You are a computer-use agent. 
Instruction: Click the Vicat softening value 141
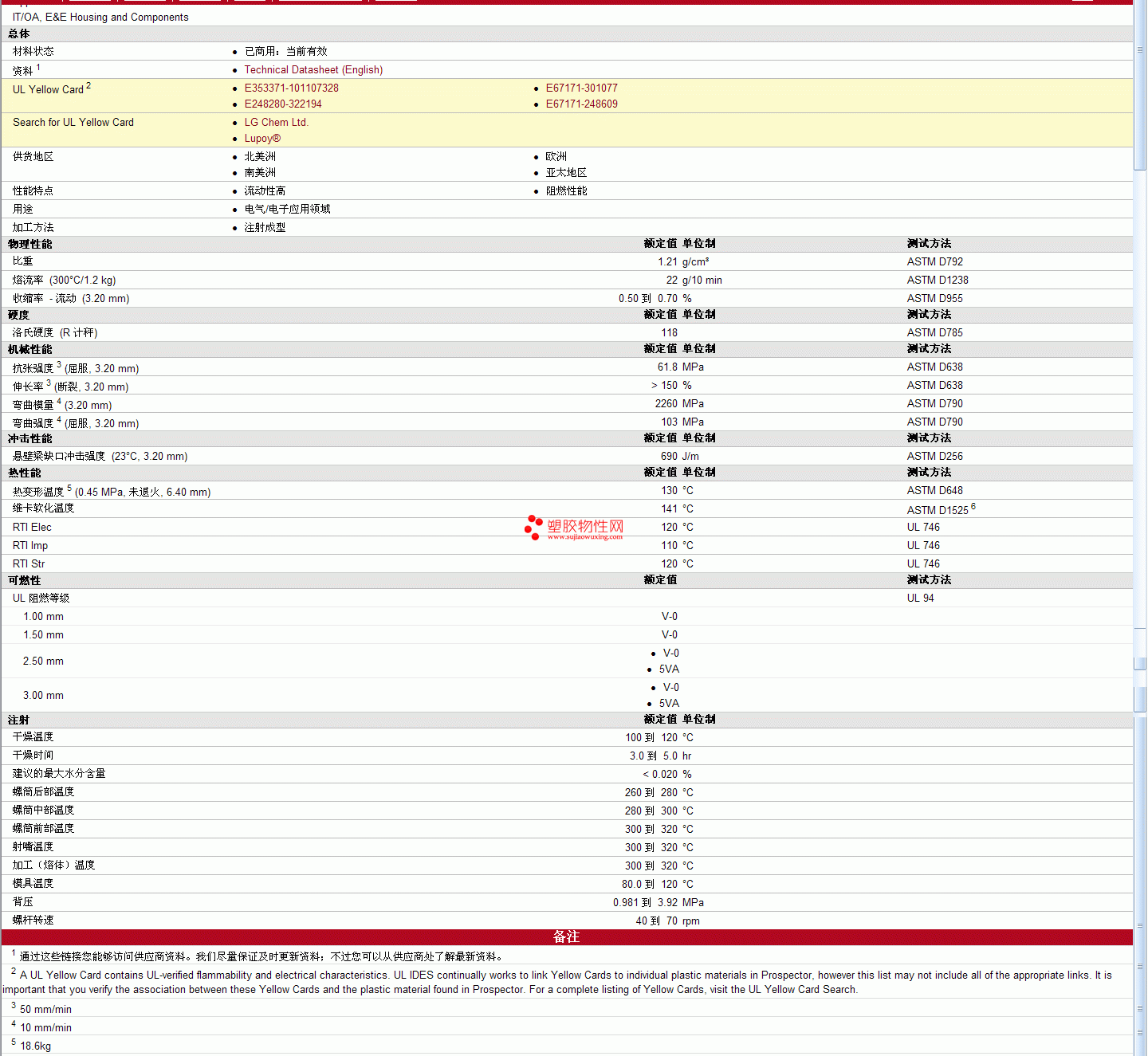coord(669,509)
